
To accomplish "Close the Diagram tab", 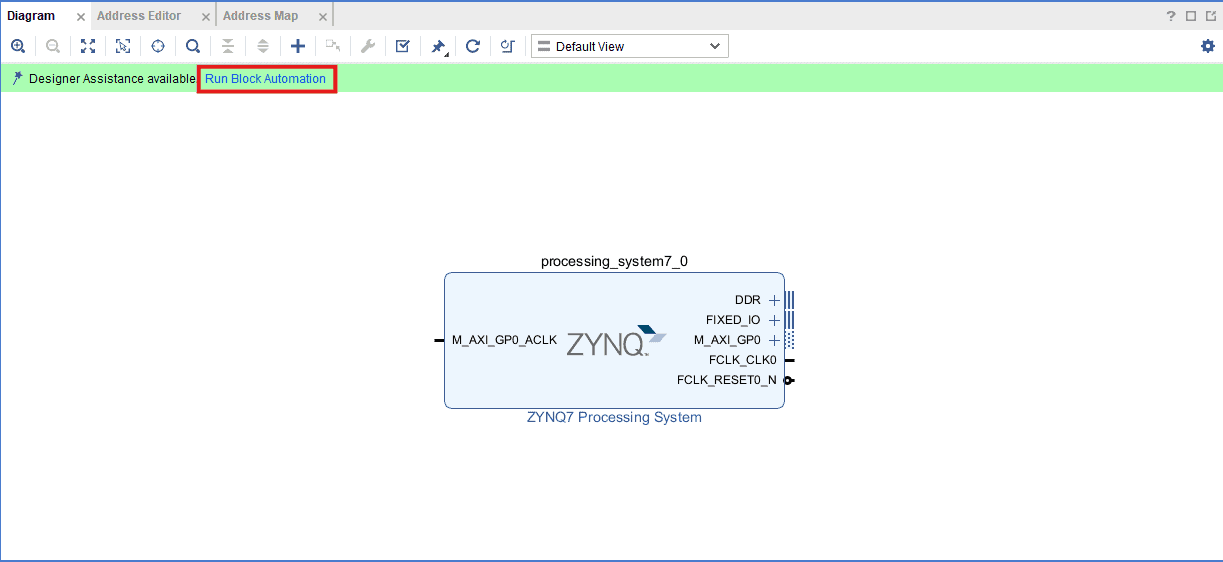I will pos(81,17).
